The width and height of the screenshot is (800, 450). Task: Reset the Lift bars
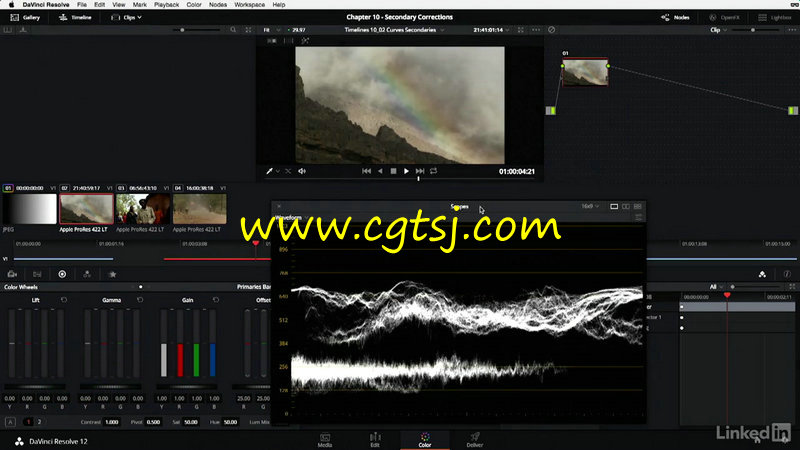coord(64,300)
